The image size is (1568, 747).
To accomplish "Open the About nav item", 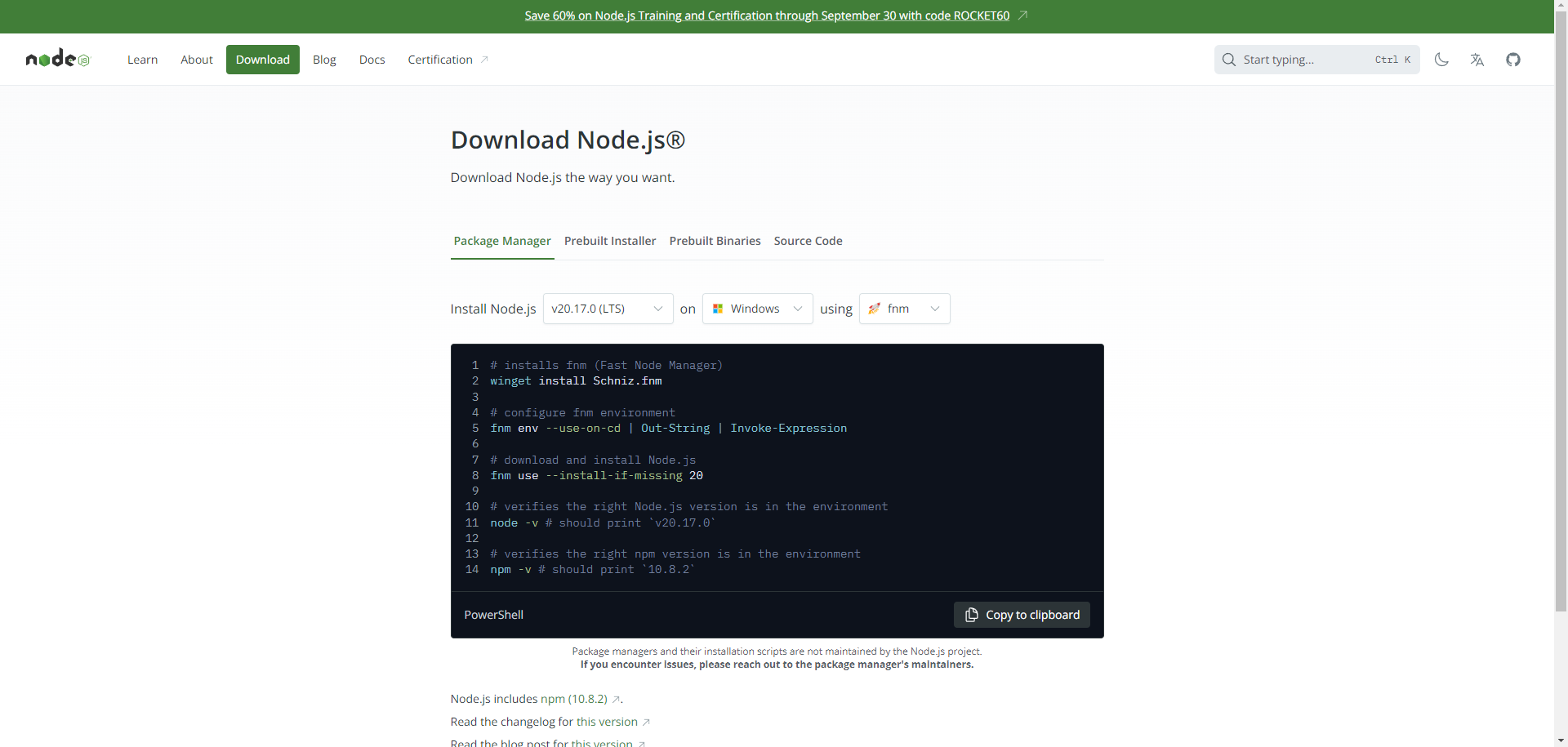I will pos(197,60).
